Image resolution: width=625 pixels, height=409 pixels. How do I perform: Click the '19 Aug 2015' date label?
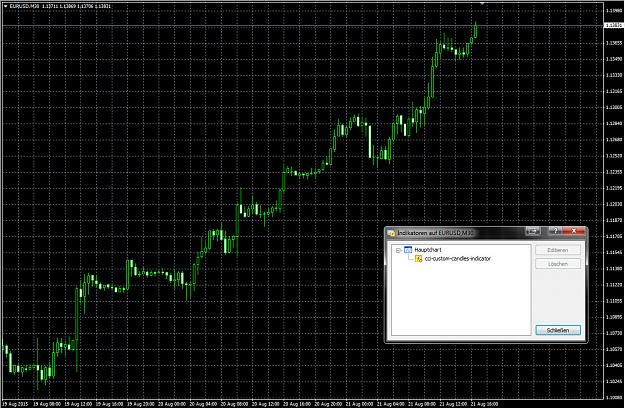(x=16, y=404)
